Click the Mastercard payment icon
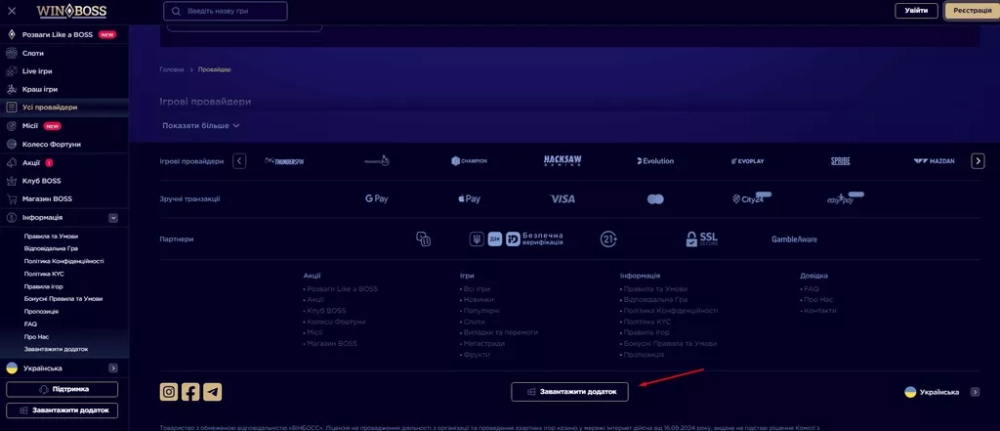The height and width of the screenshot is (431, 1000). coord(655,200)
